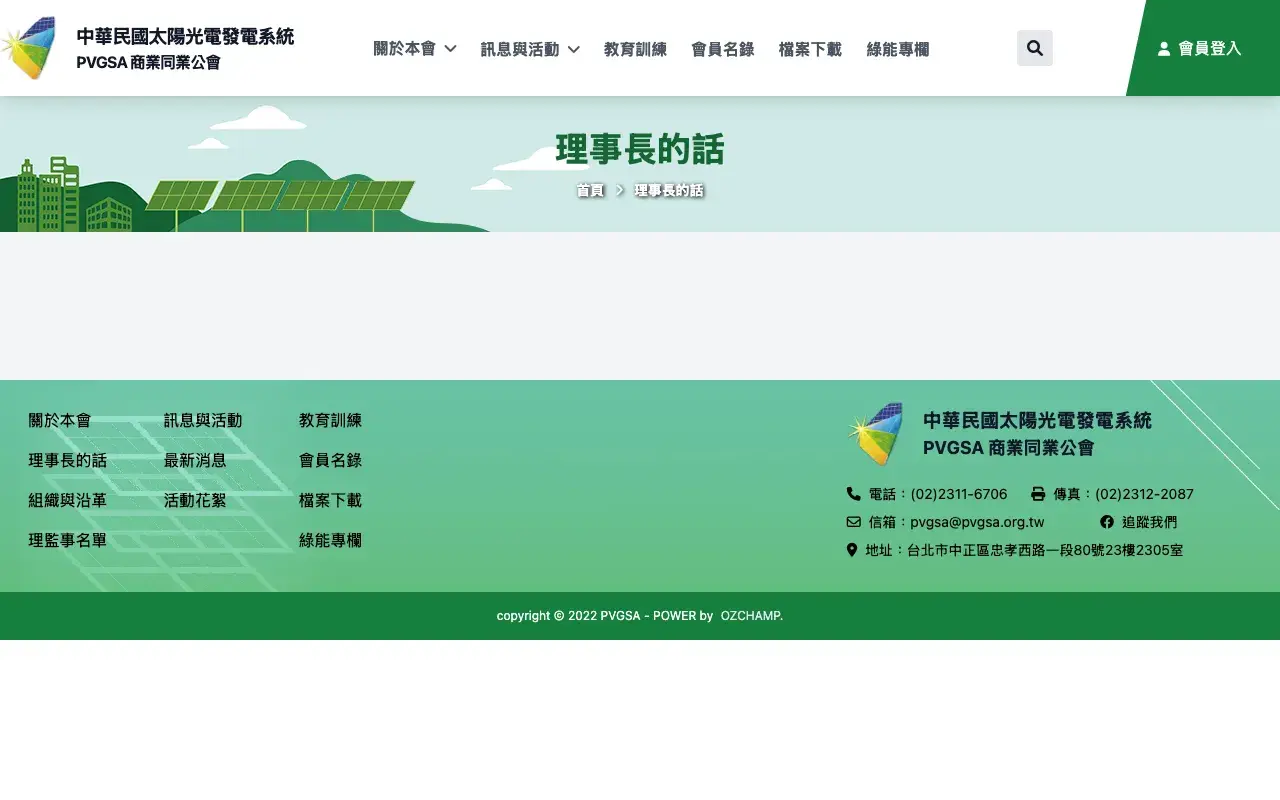
Task: Click the address 台北市中正區忠孝西路一段80號23樓2305室
Action: click(x=1045, y=550)
